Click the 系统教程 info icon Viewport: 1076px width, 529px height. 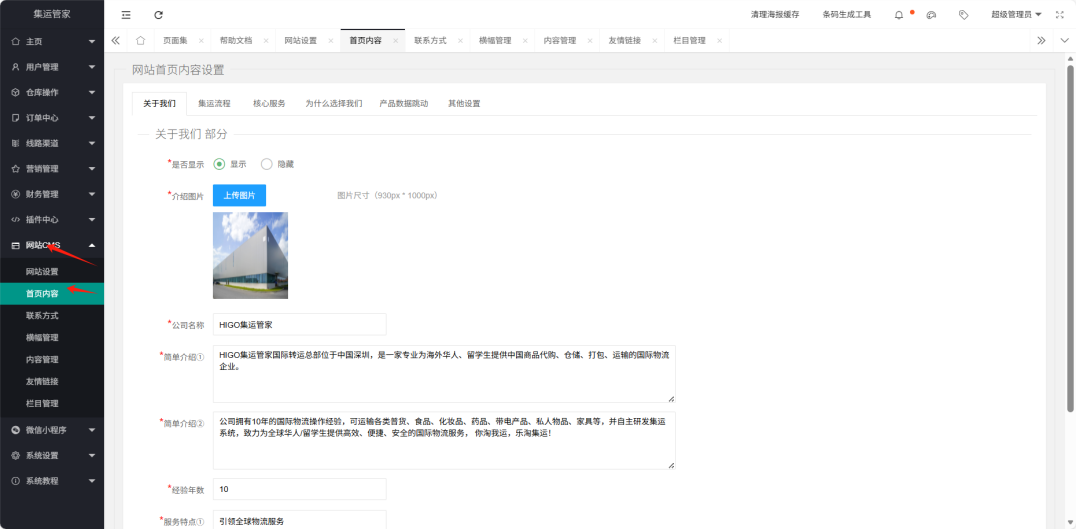point(16,481)
